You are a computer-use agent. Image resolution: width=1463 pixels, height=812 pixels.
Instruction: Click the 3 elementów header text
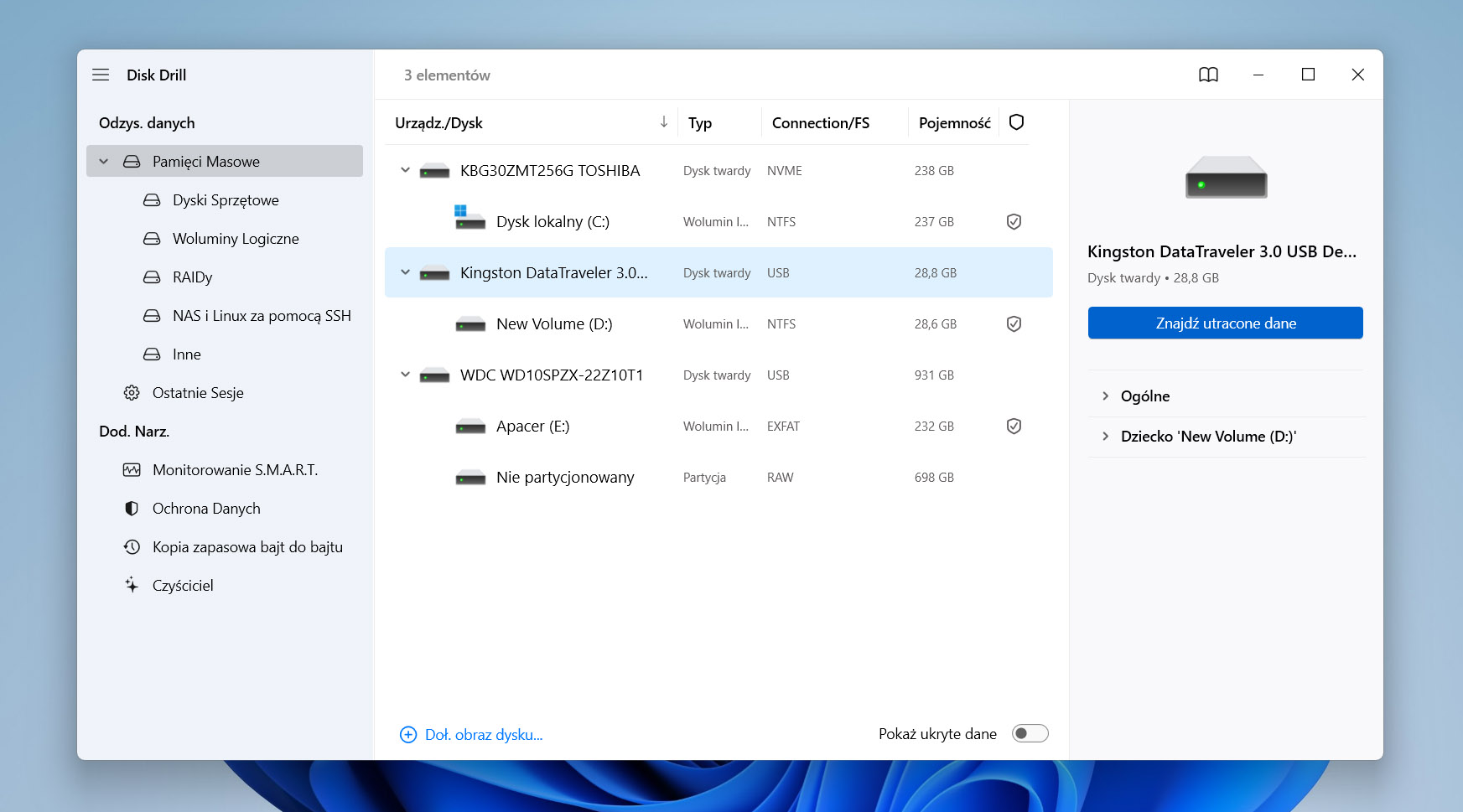point(447,75)
